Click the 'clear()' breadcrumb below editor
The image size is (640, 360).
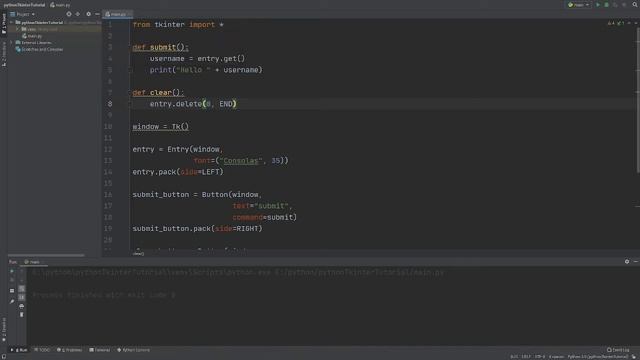138,253
